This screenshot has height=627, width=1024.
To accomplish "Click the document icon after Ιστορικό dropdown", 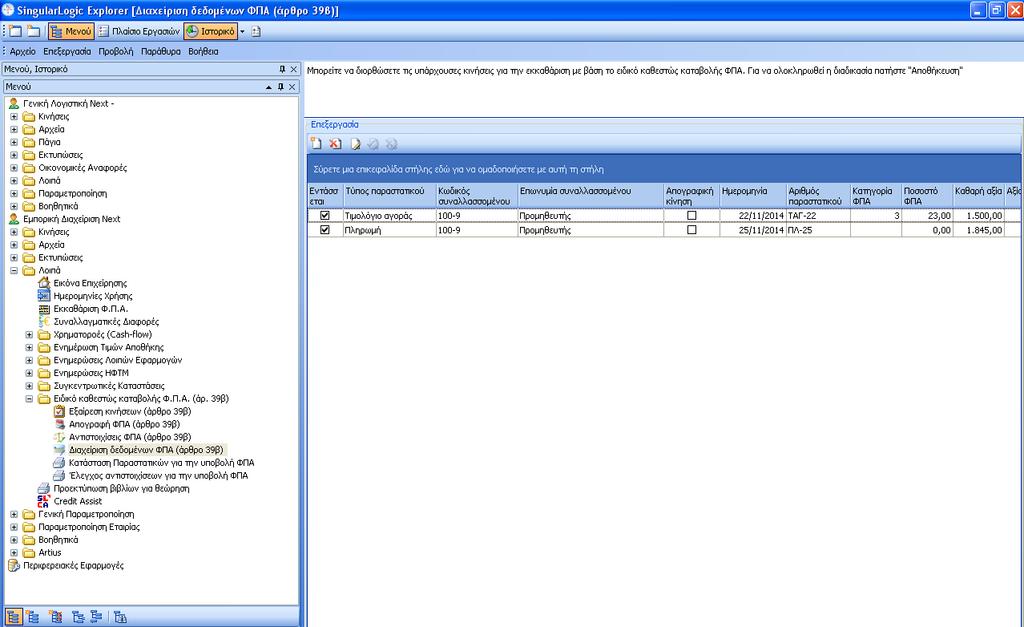I will click(x=255, y=31).
